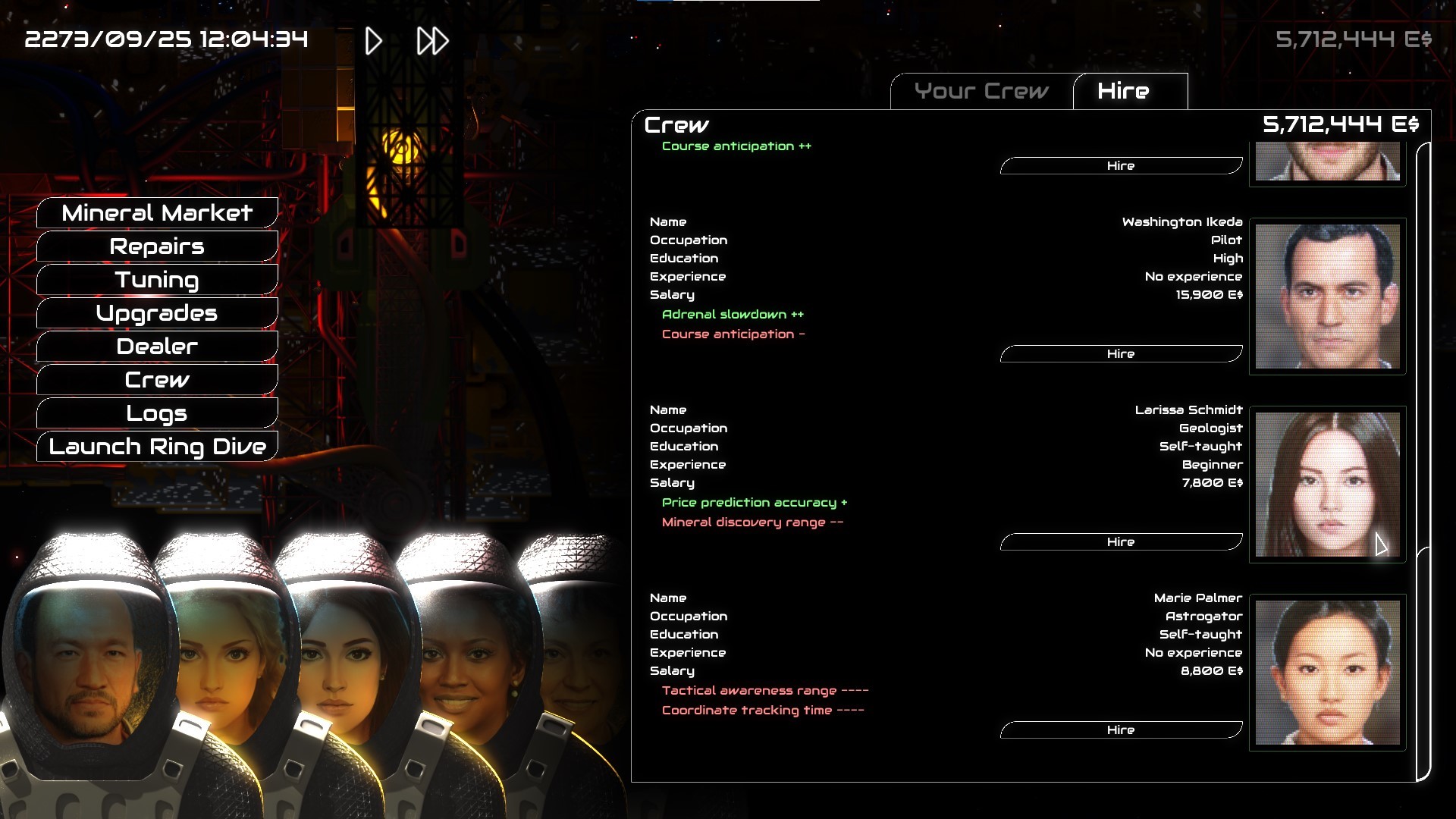
Task: Click the crew list scrollbar
Action: 1423,461
